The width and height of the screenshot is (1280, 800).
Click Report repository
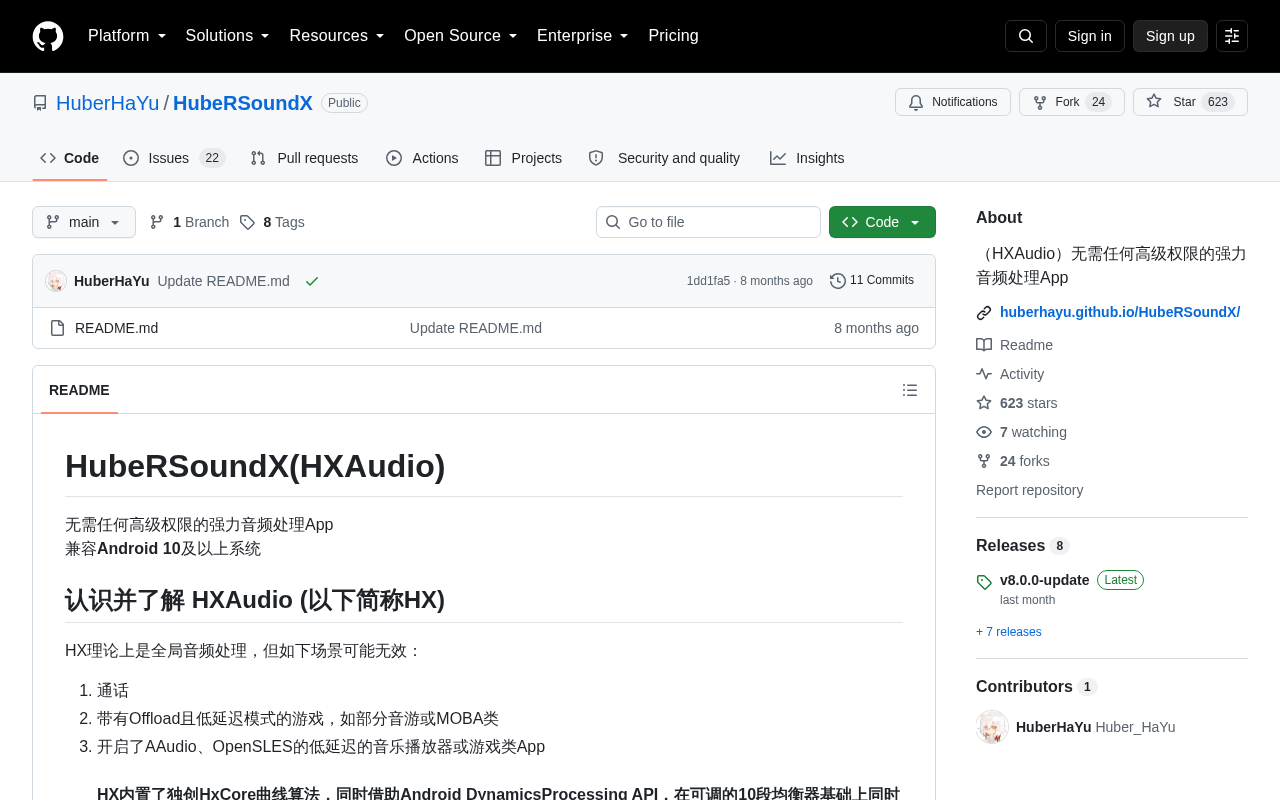(1029, 490)
